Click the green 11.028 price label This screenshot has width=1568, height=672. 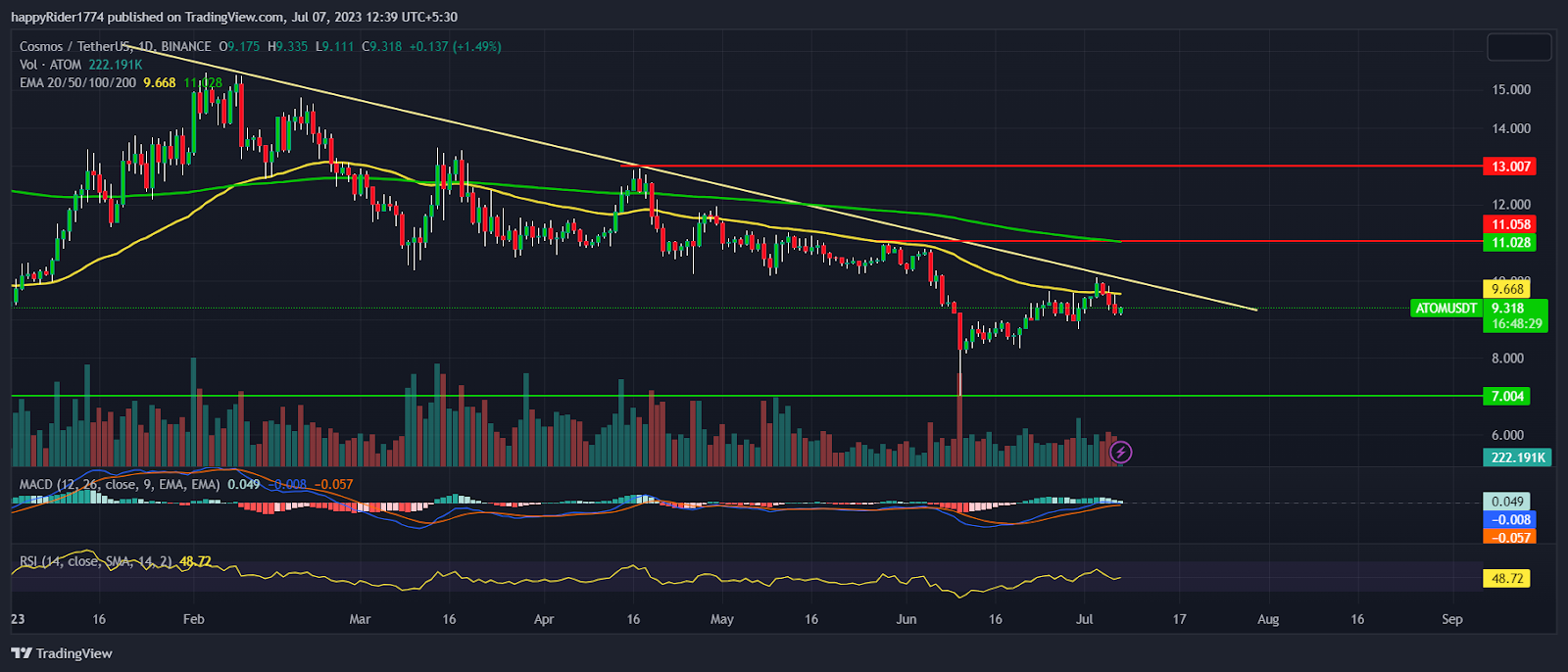1510,242
